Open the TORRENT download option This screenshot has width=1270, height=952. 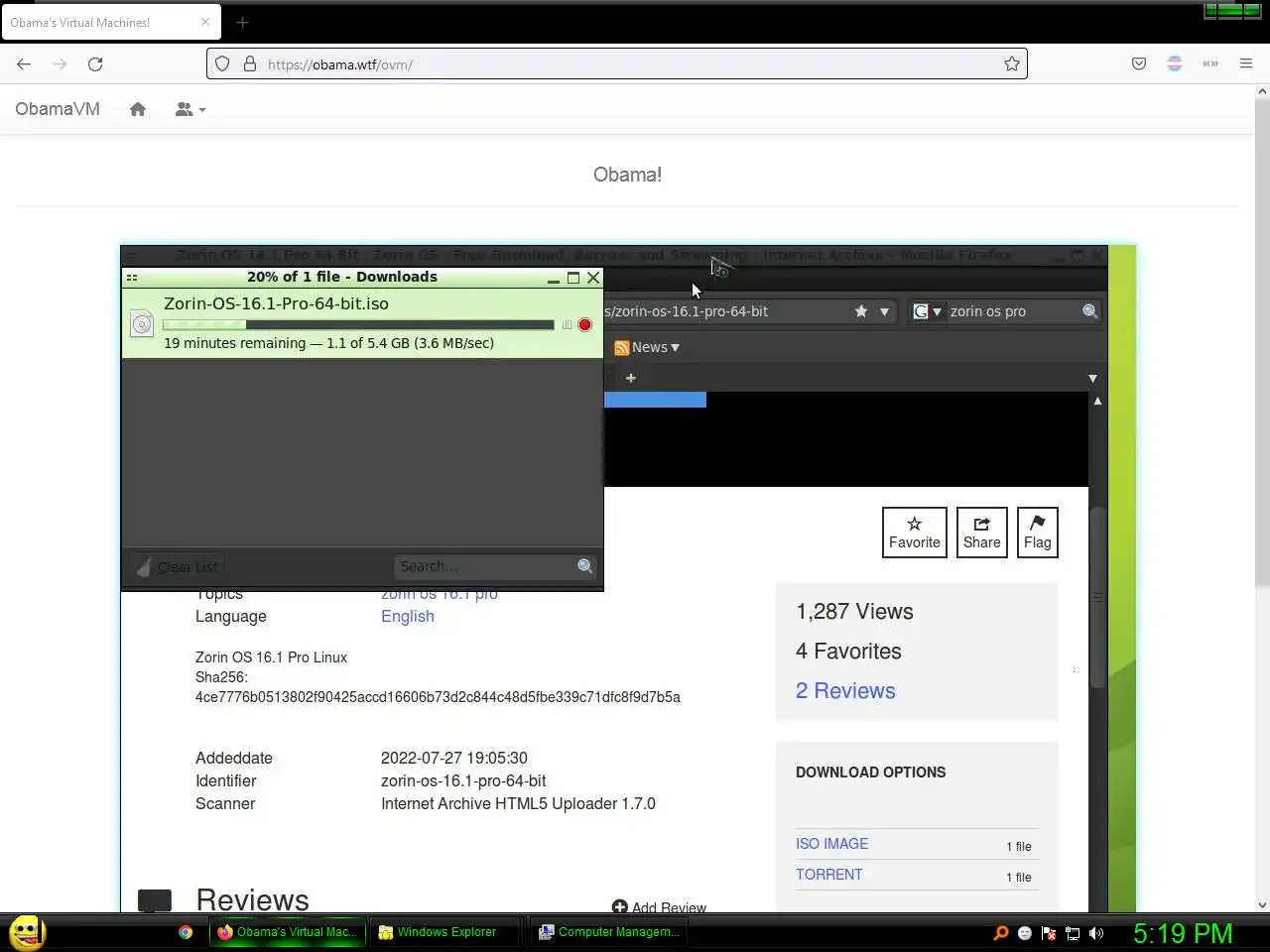[829, 875]
